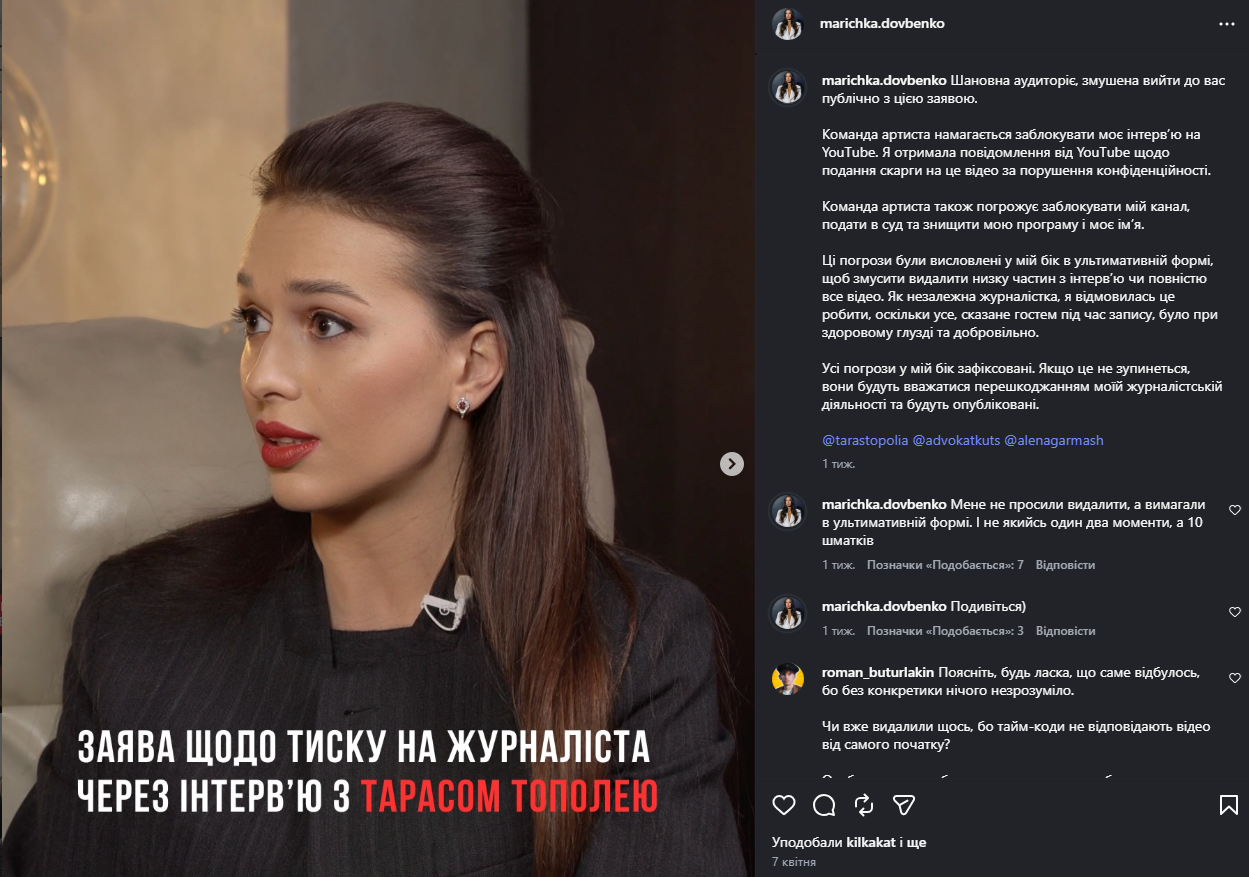
Task: Save post with the bookmark icon
Action: tap(1228, 805)
